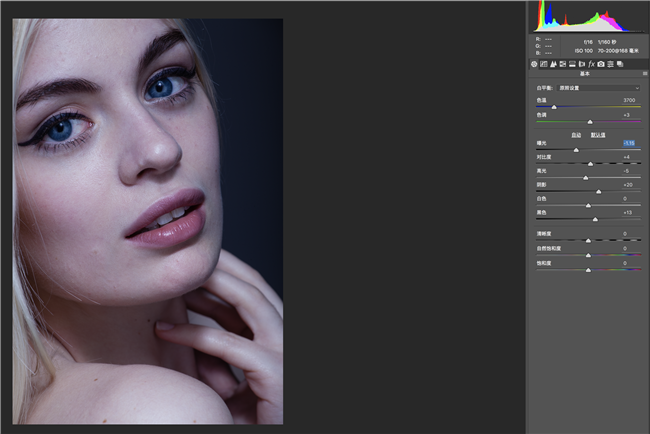Screen dimensions: 650x434
Task: Click the color temperature slider handle
Action: coord(554,107)
